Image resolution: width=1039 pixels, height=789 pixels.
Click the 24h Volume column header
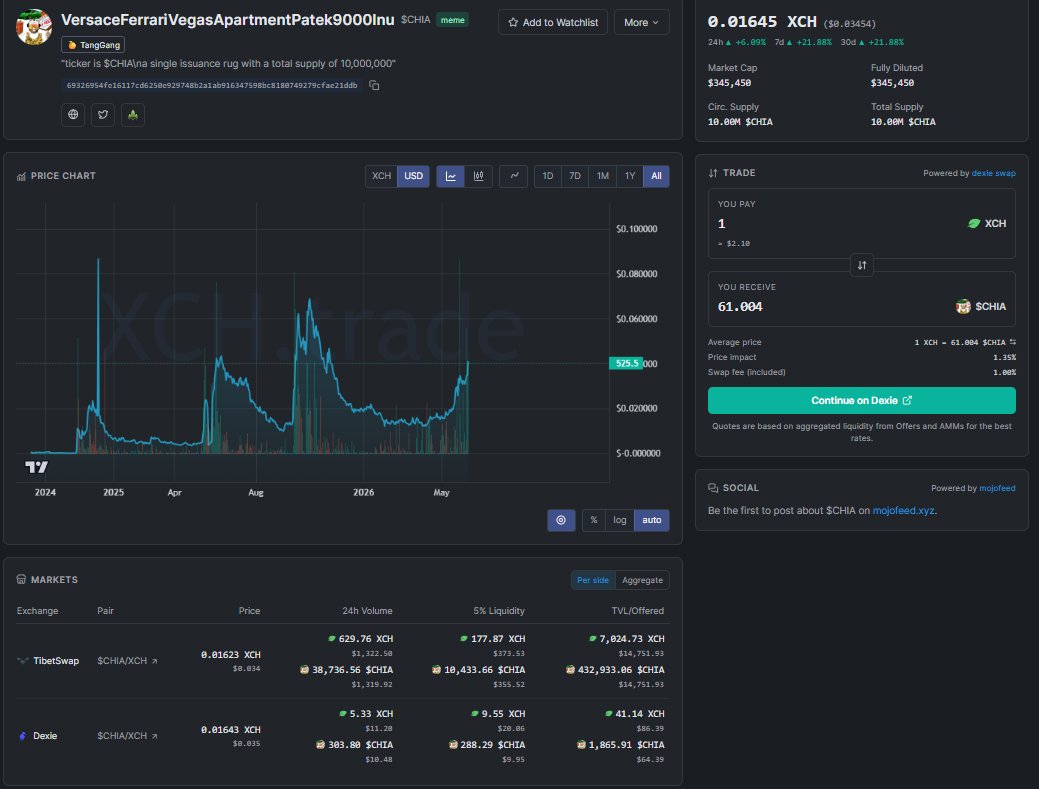click(367, 611)
